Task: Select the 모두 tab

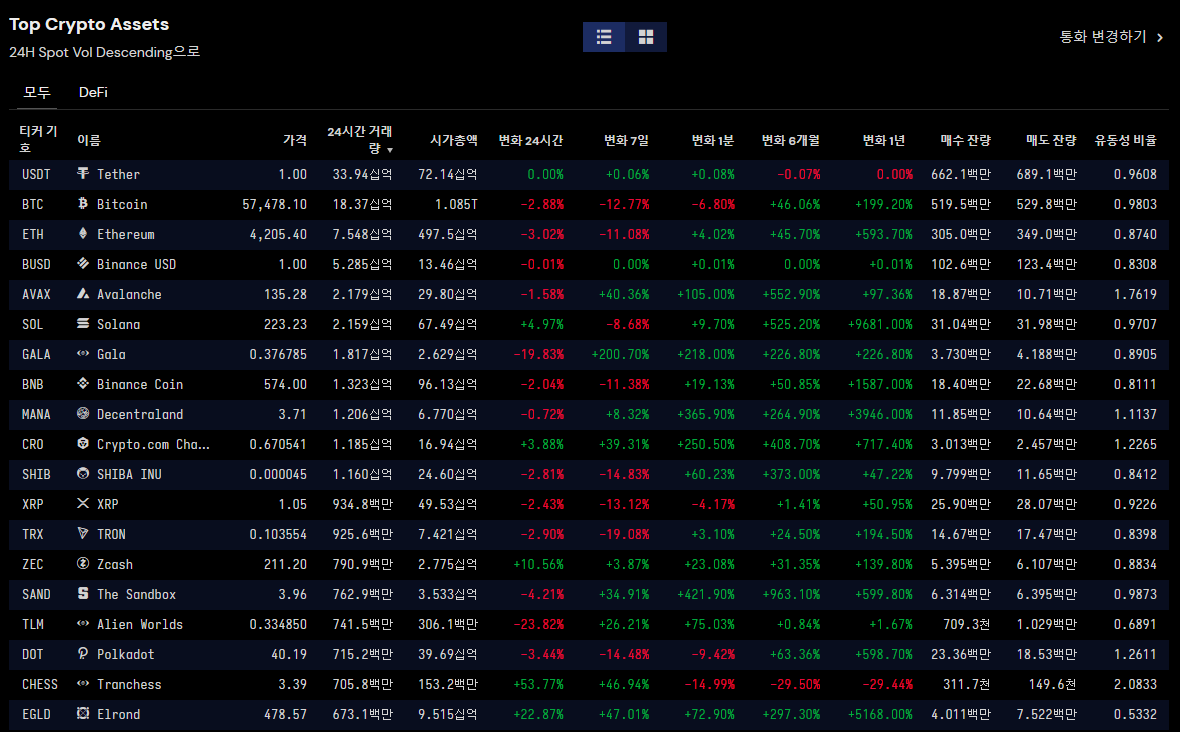Action: pyautogui.click(x=37, y=93)
